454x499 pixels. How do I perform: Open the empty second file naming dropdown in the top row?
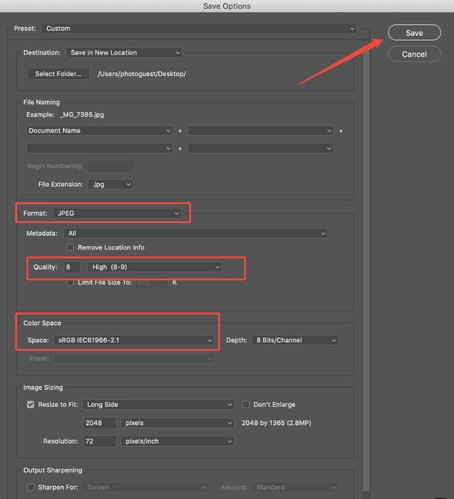pyautogui.click(x=260, y=130)
